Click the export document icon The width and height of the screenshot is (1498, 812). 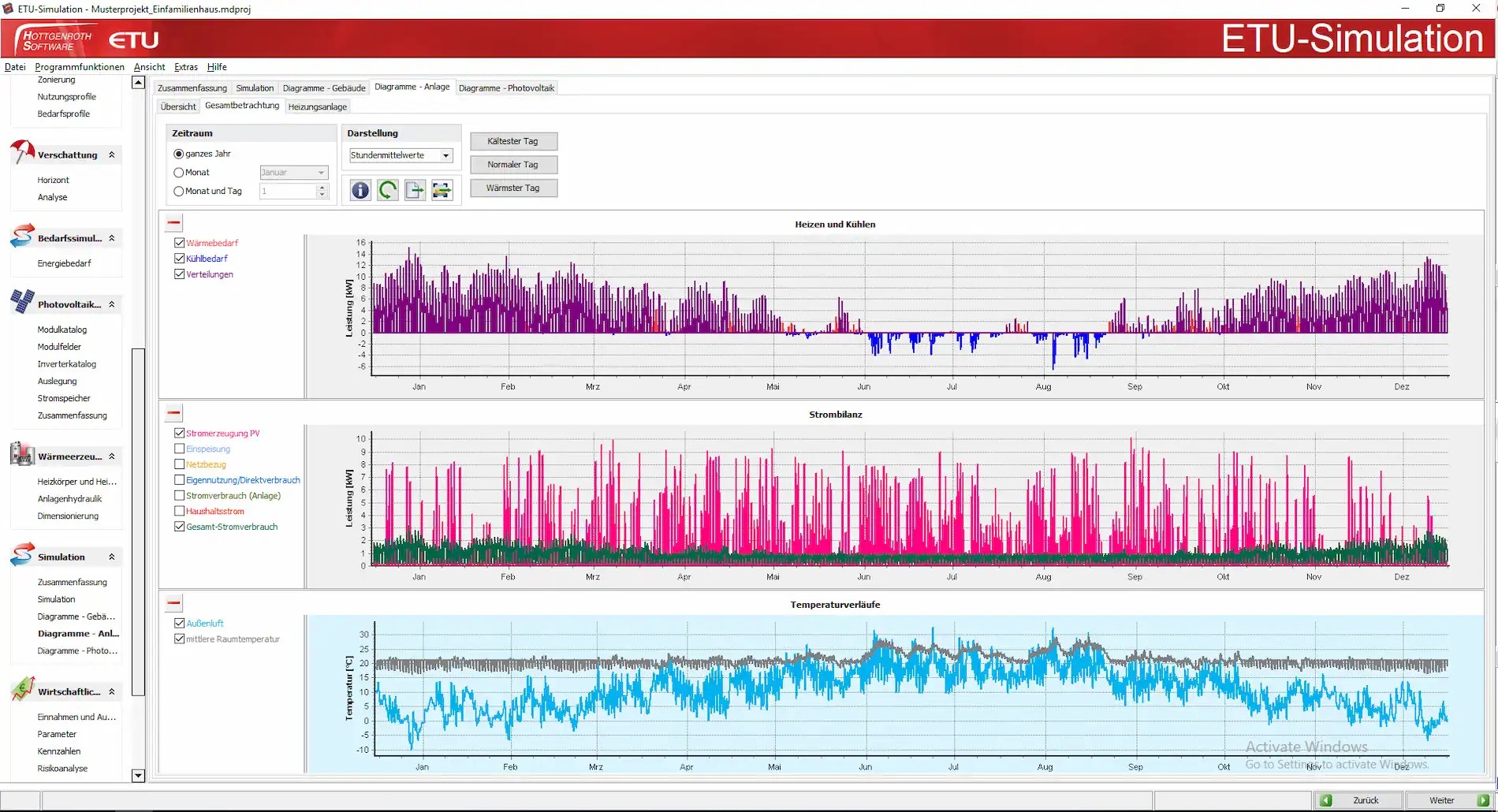(x=415, y=190)
